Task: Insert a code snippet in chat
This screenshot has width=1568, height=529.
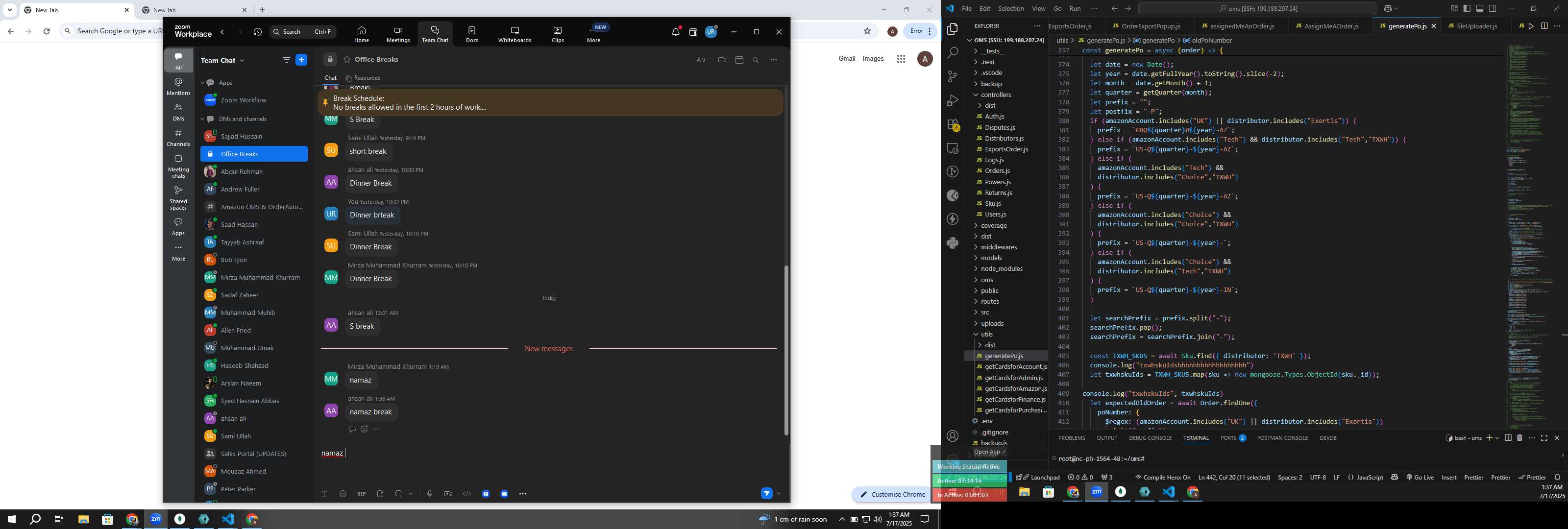Action: click(467, 494)
